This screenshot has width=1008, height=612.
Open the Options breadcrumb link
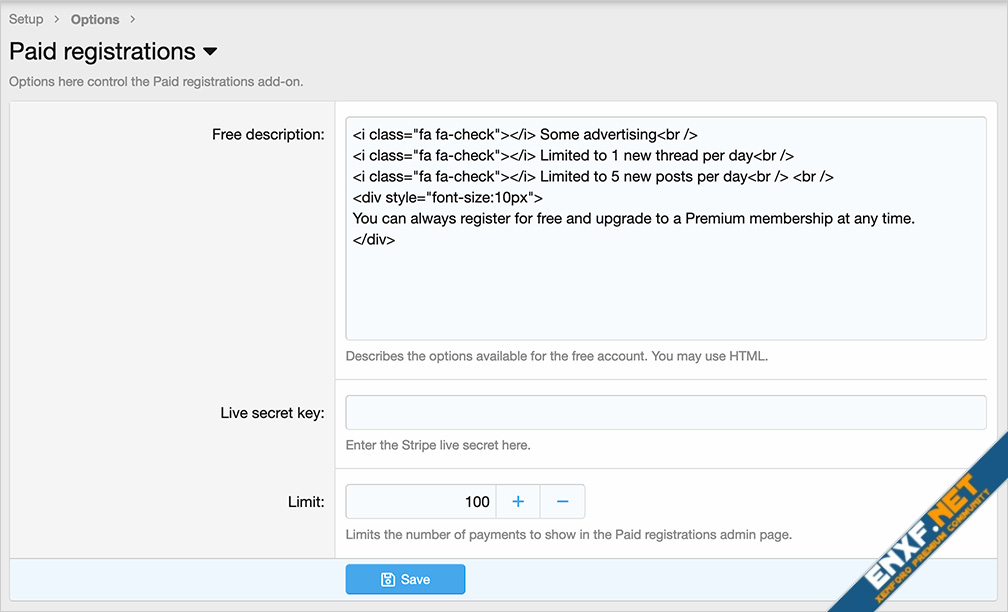[95, 19]
